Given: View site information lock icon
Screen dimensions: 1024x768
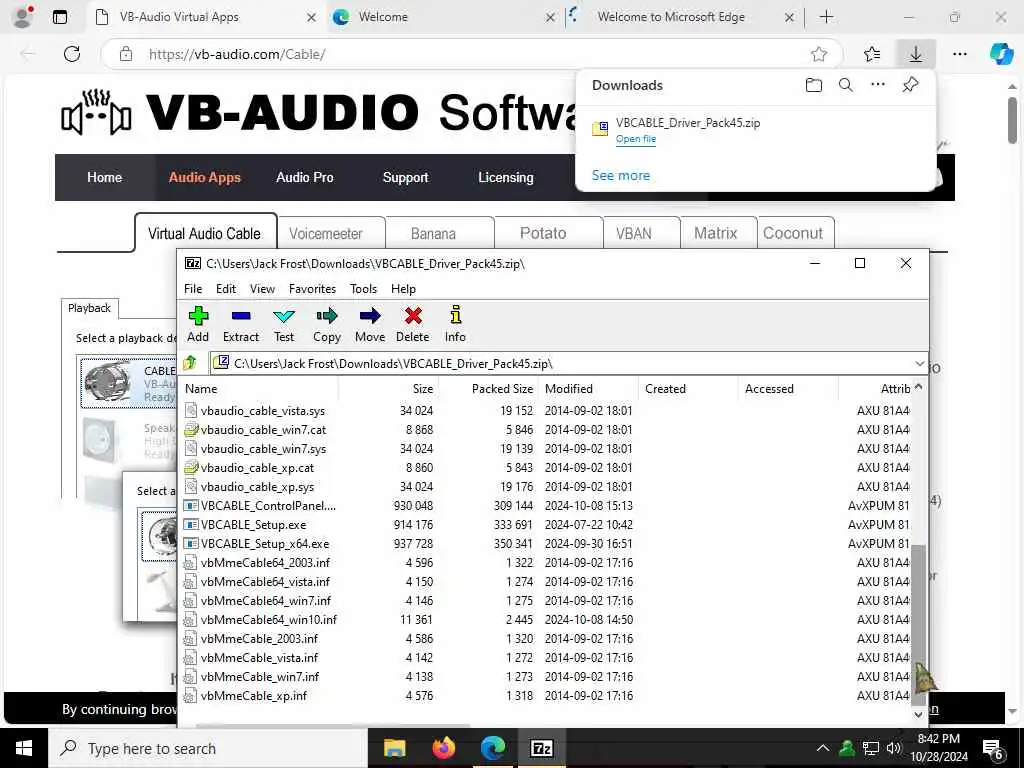Looking at the screenshot, I should 126,54.
